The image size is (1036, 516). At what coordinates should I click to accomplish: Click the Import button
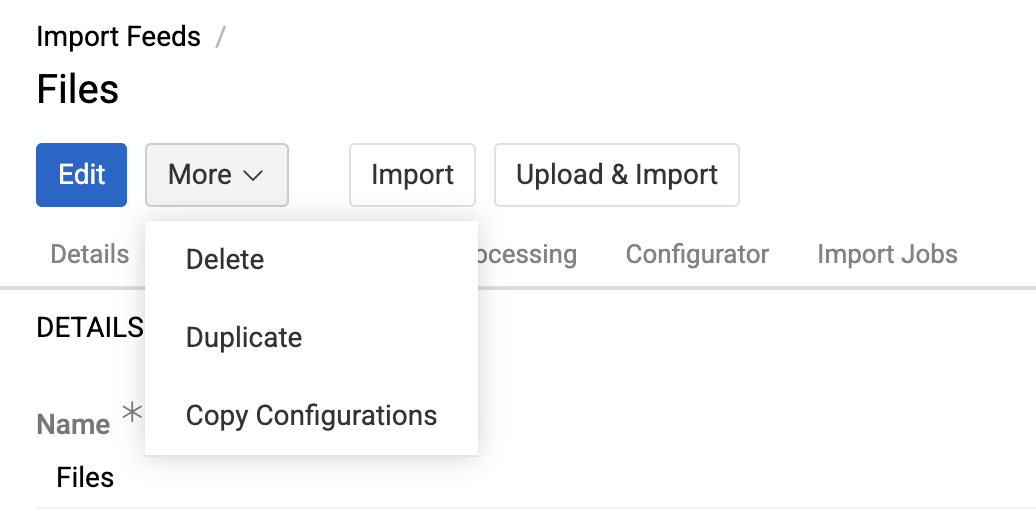pos(412,175)
